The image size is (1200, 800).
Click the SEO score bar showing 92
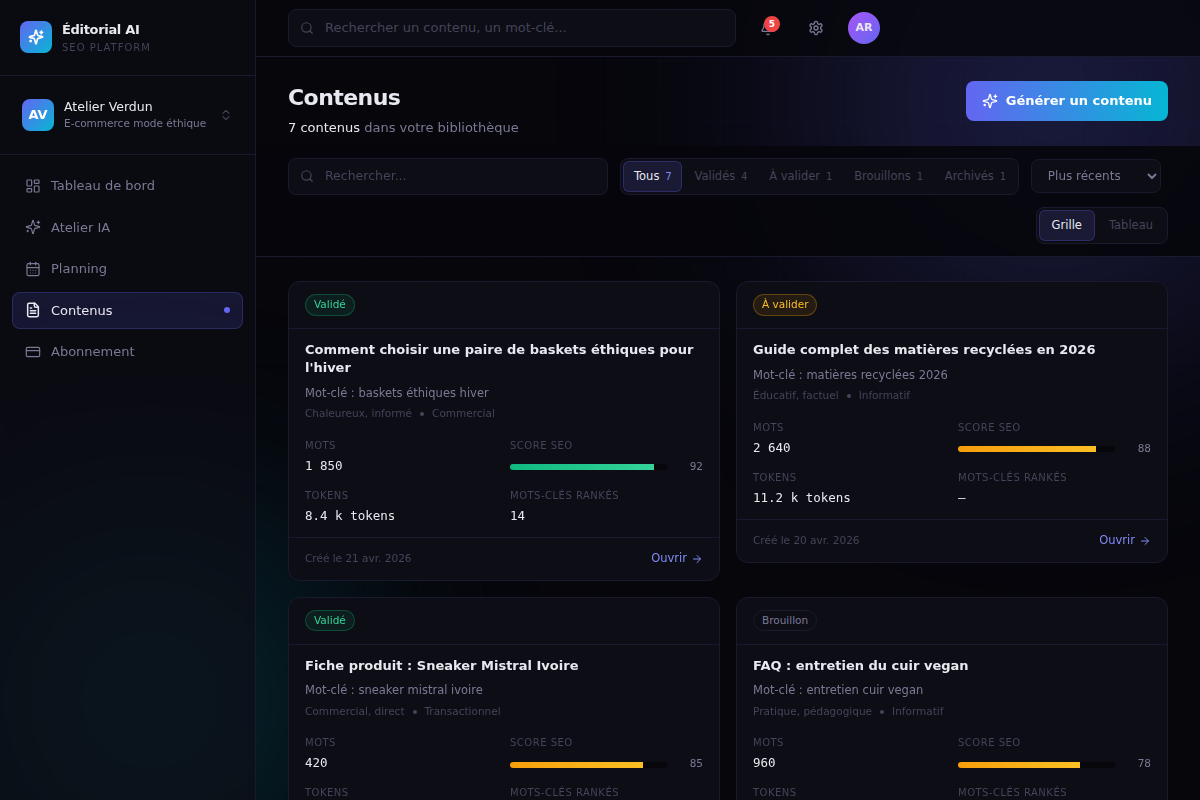tap(588, 467)
